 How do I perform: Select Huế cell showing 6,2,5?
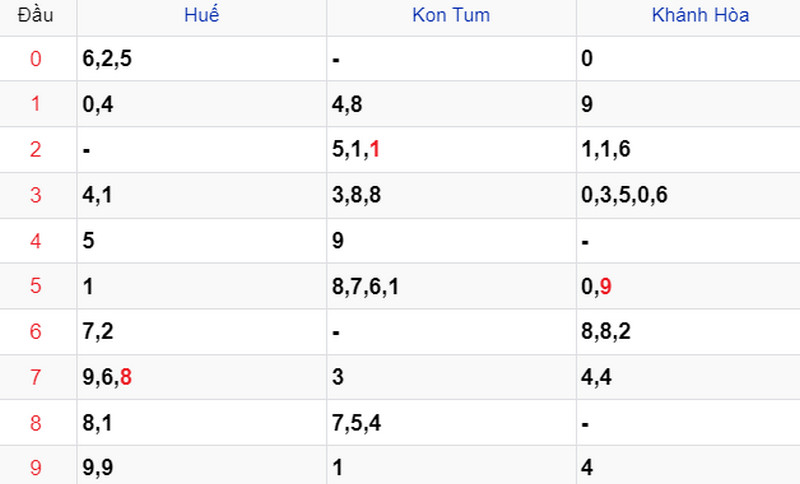pos(202,58)
